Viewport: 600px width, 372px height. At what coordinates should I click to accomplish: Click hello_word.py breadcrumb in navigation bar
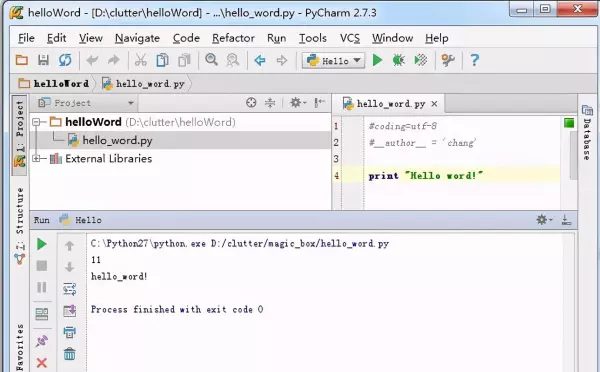143,83
